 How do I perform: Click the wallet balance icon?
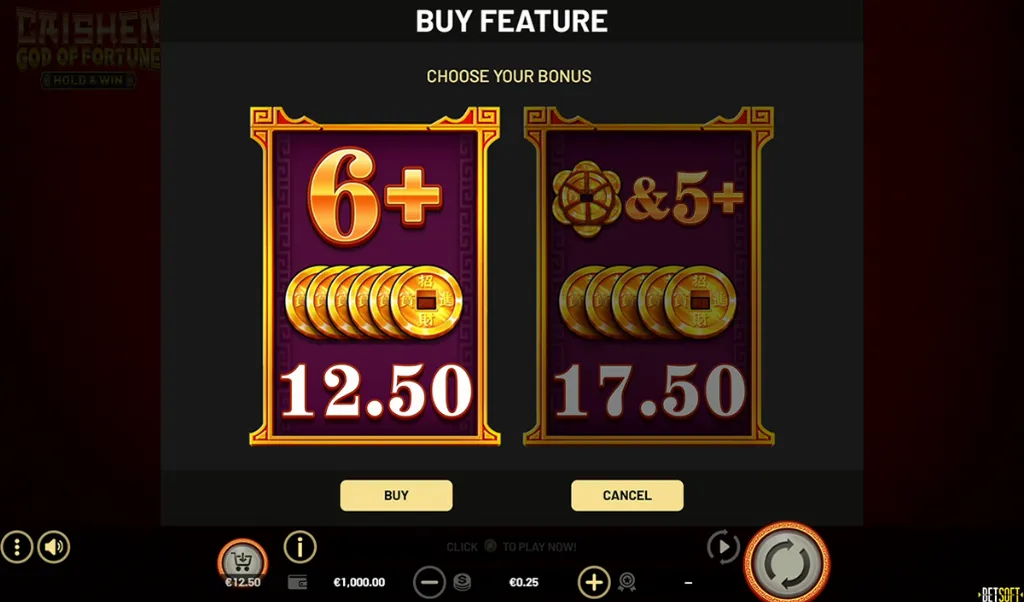click(x=297, y=582)
